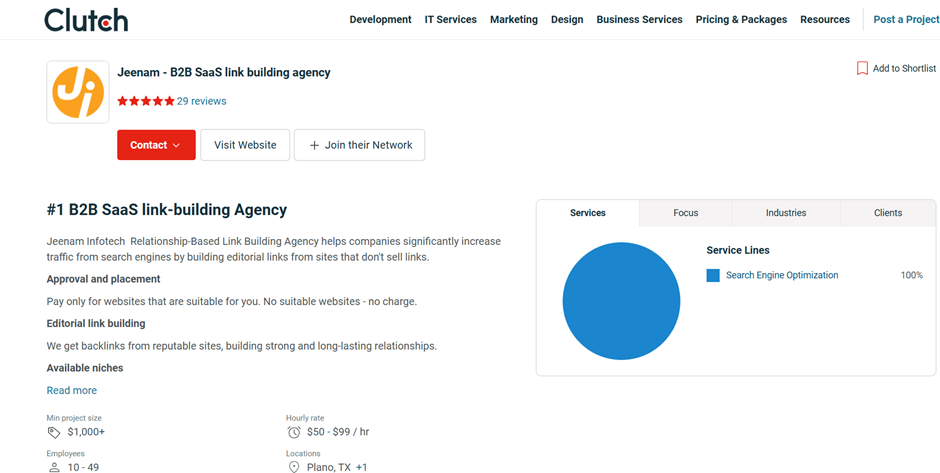The image size is (940, 473).
Task: Click the price tag icon beside $1,000+
Action: [x=54, y=432]
